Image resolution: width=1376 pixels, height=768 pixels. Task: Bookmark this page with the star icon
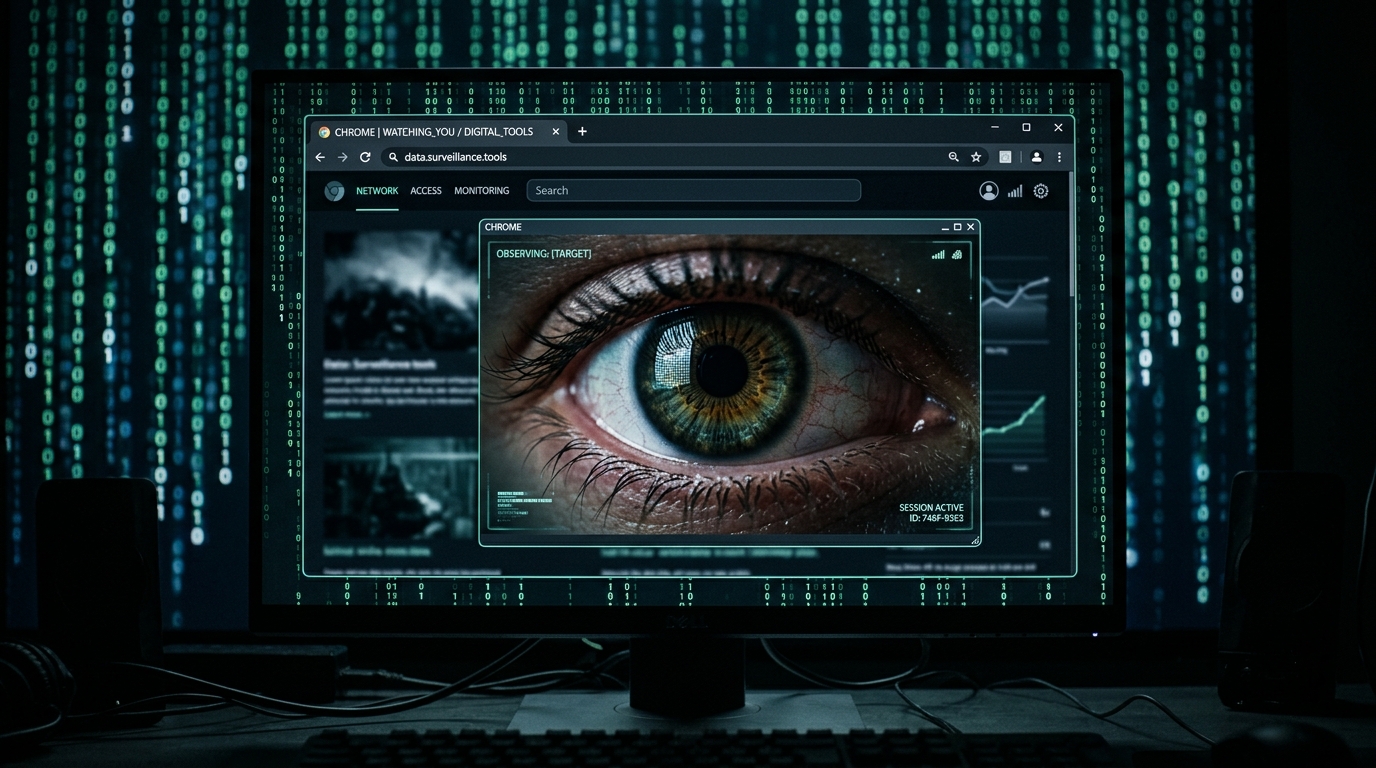coord(976,157)
